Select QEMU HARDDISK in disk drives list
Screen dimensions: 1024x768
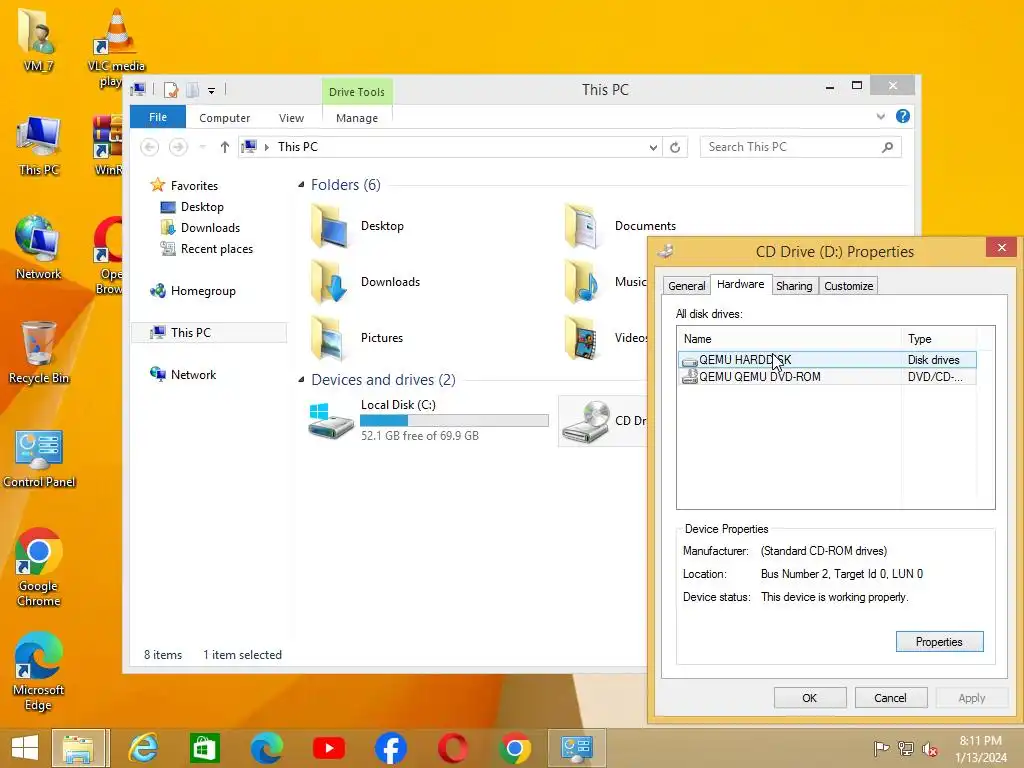(x=827, y=359)
